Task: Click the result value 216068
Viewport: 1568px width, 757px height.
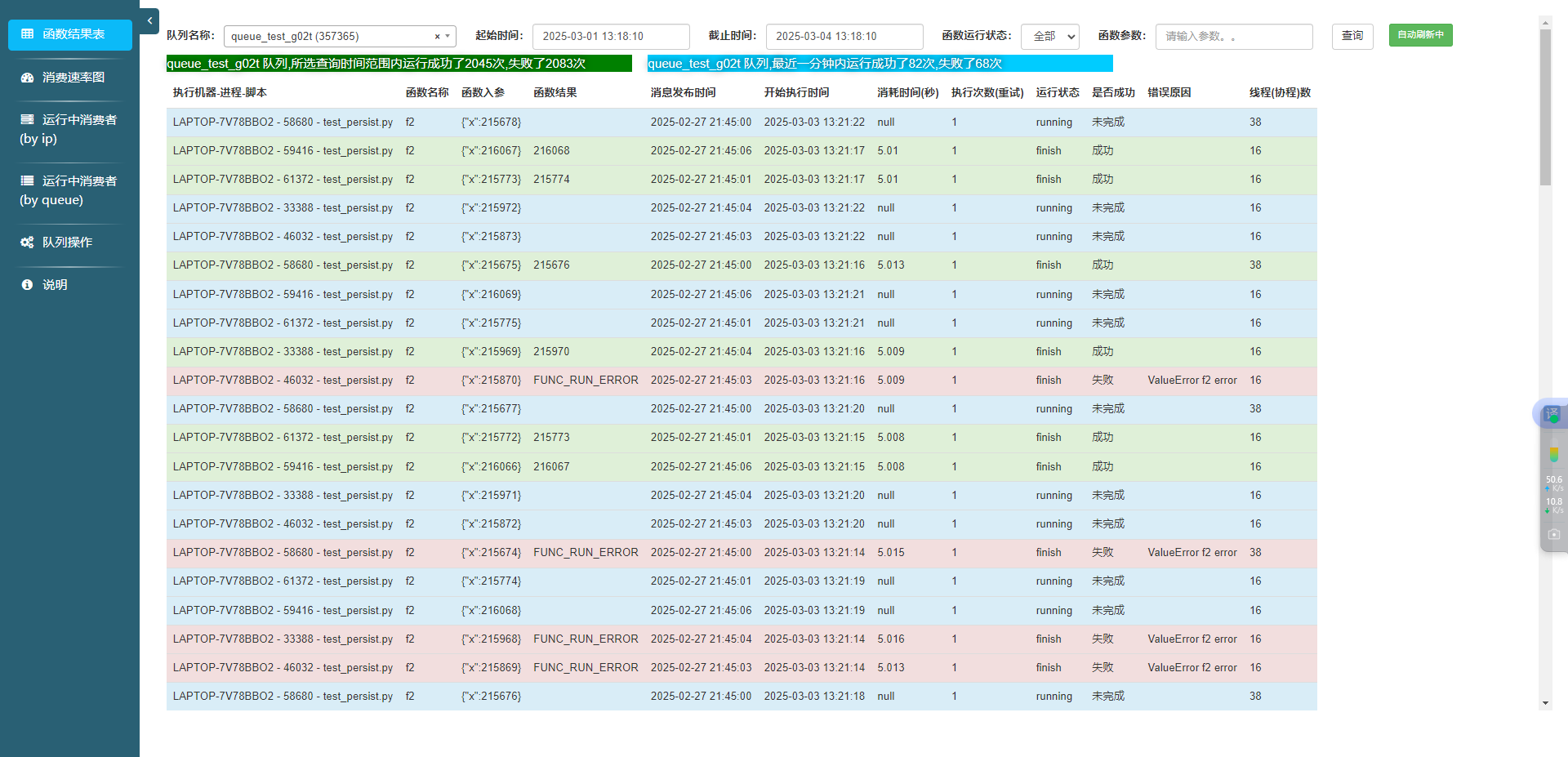Action: 551,151
